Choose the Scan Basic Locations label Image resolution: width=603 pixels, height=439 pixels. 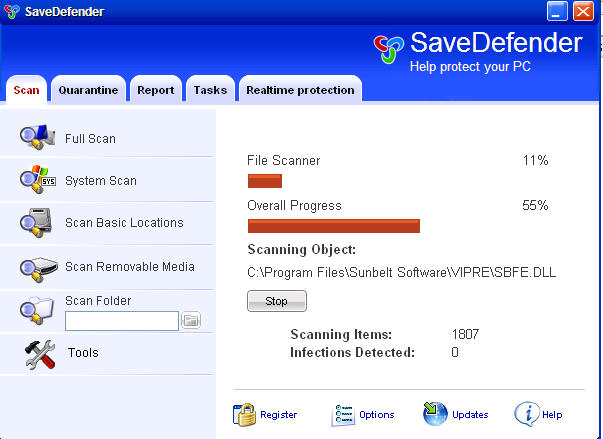[x=124, y=223]
